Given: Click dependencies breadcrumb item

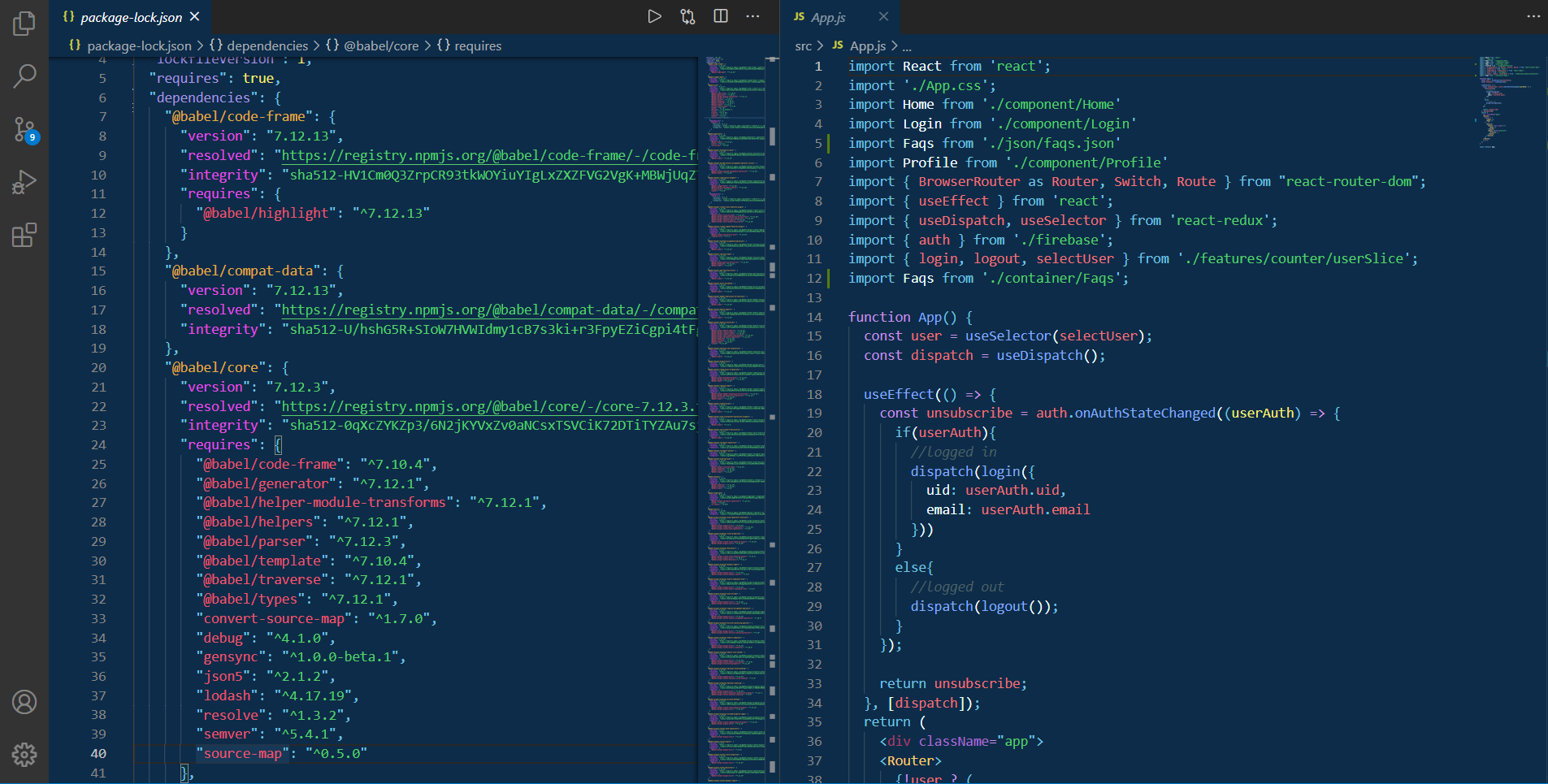Looking at the screenshot, I should [x=267, y=45].
